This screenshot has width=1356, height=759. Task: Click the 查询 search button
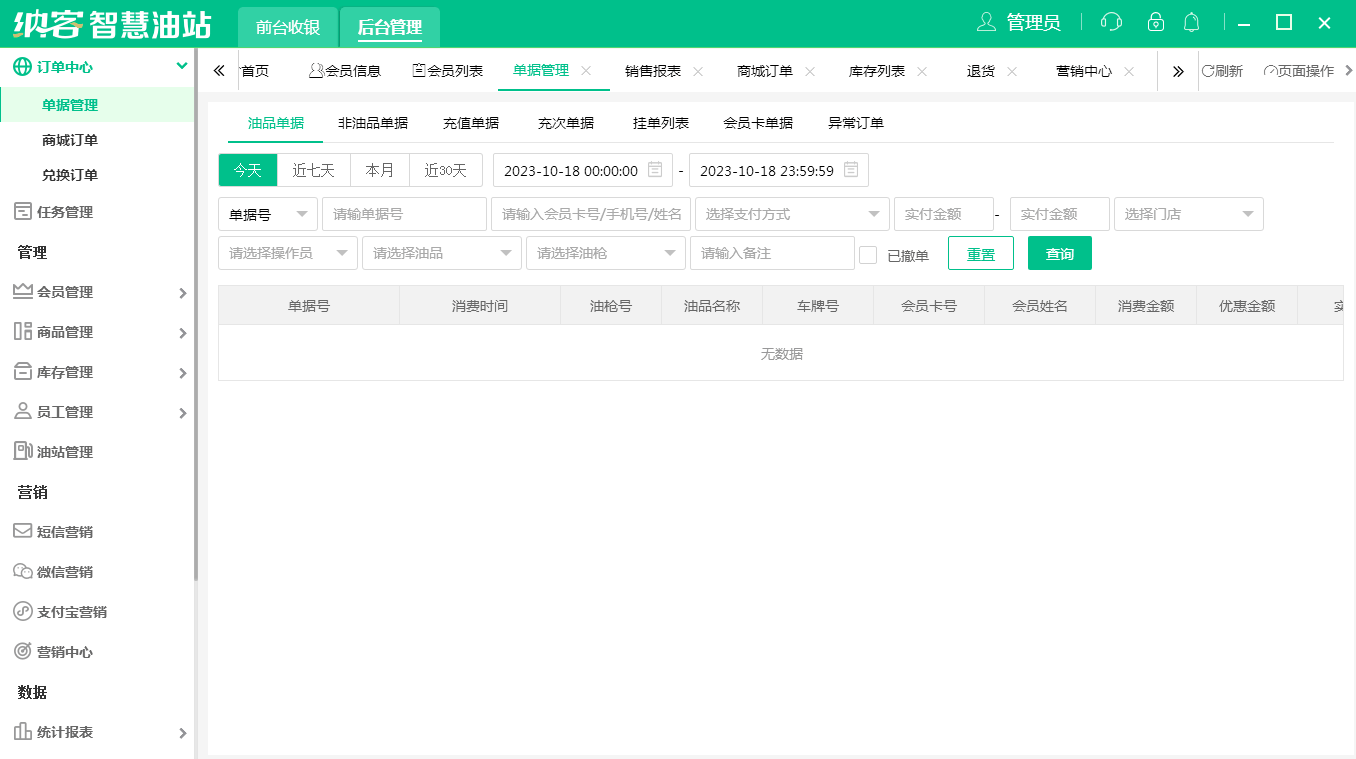coord(1059,253)
